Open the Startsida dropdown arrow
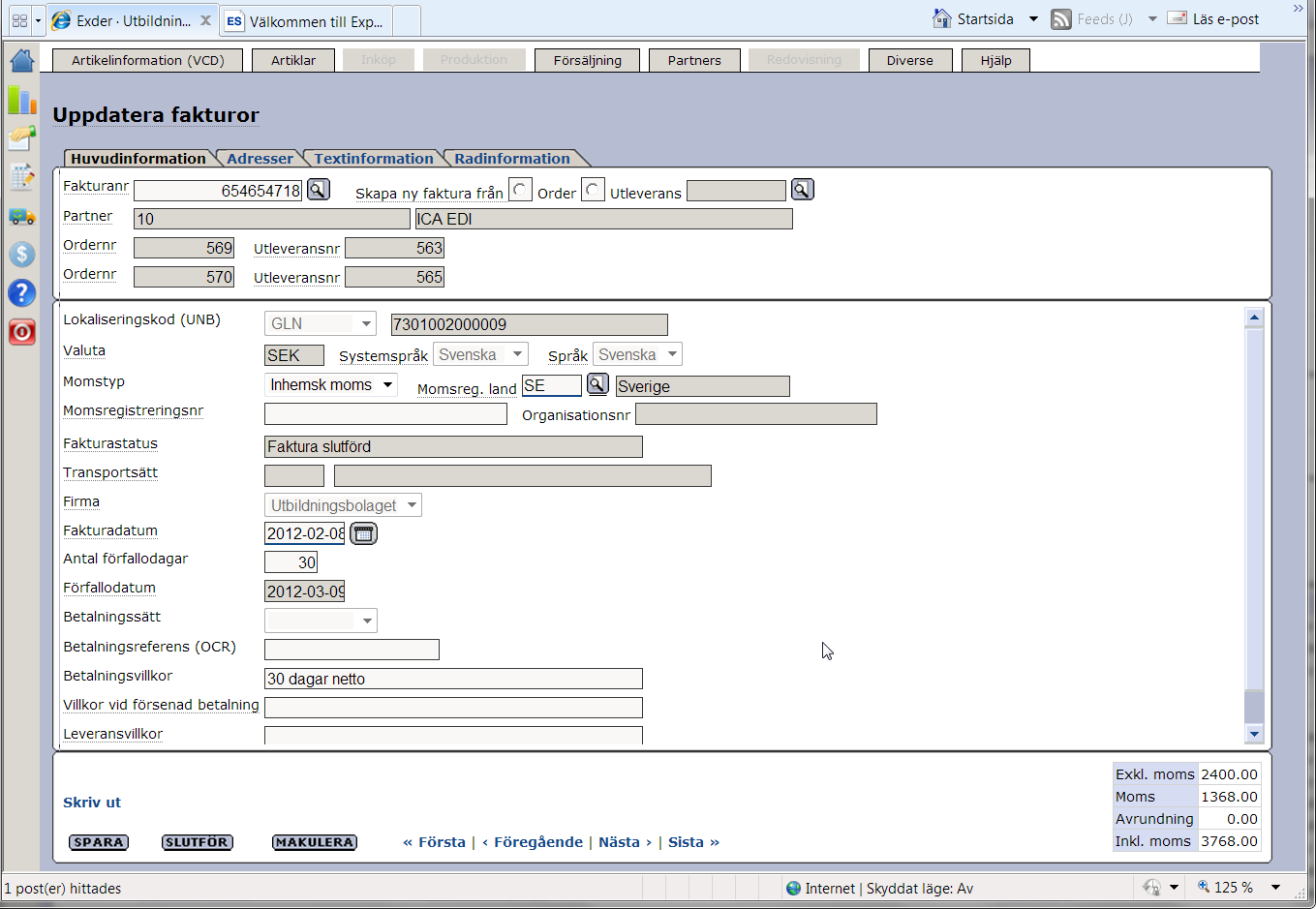Image resolution: width=1316 pixels, height=909 pixels. click(x=1033, y=19)
